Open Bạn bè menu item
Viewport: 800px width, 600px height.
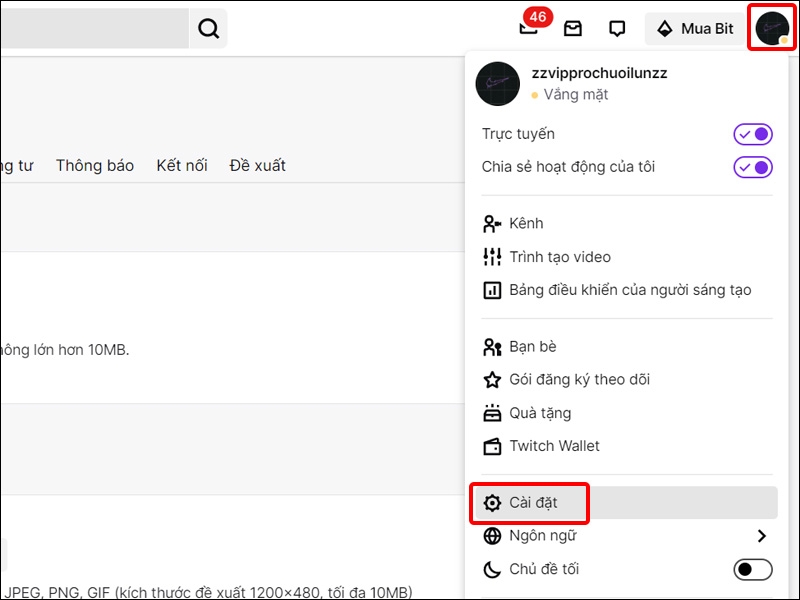click(x=627, y=347)
